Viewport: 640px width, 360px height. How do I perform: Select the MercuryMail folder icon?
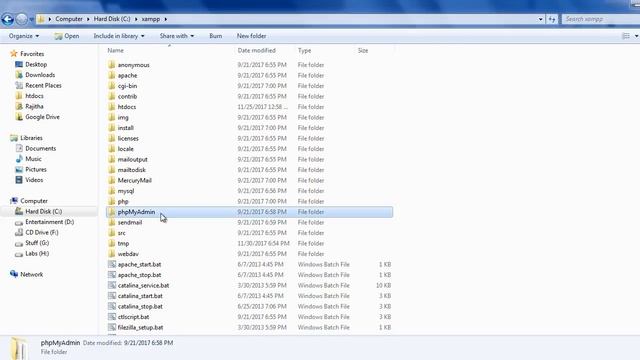tap(112, 180)
